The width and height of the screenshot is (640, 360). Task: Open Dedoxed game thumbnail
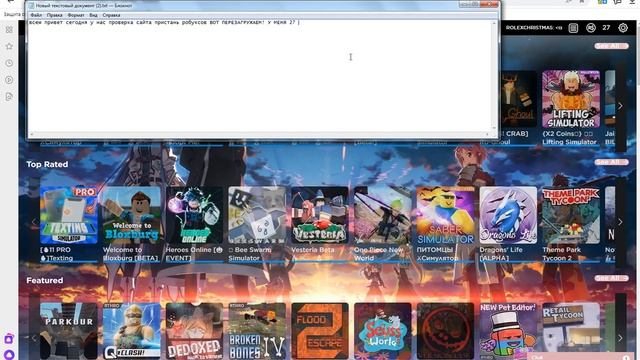[x=194, y=331]
